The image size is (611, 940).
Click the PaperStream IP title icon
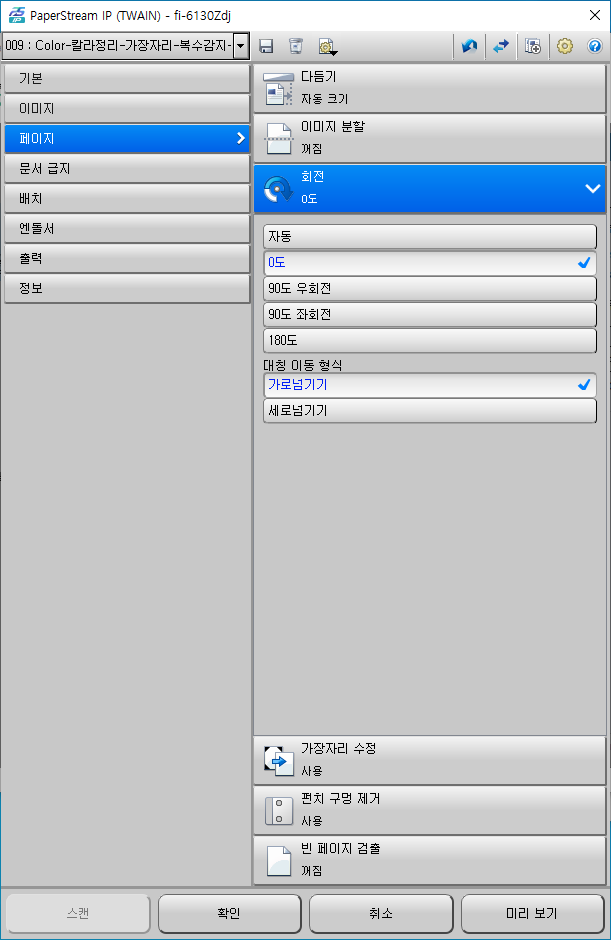point(16,15)
